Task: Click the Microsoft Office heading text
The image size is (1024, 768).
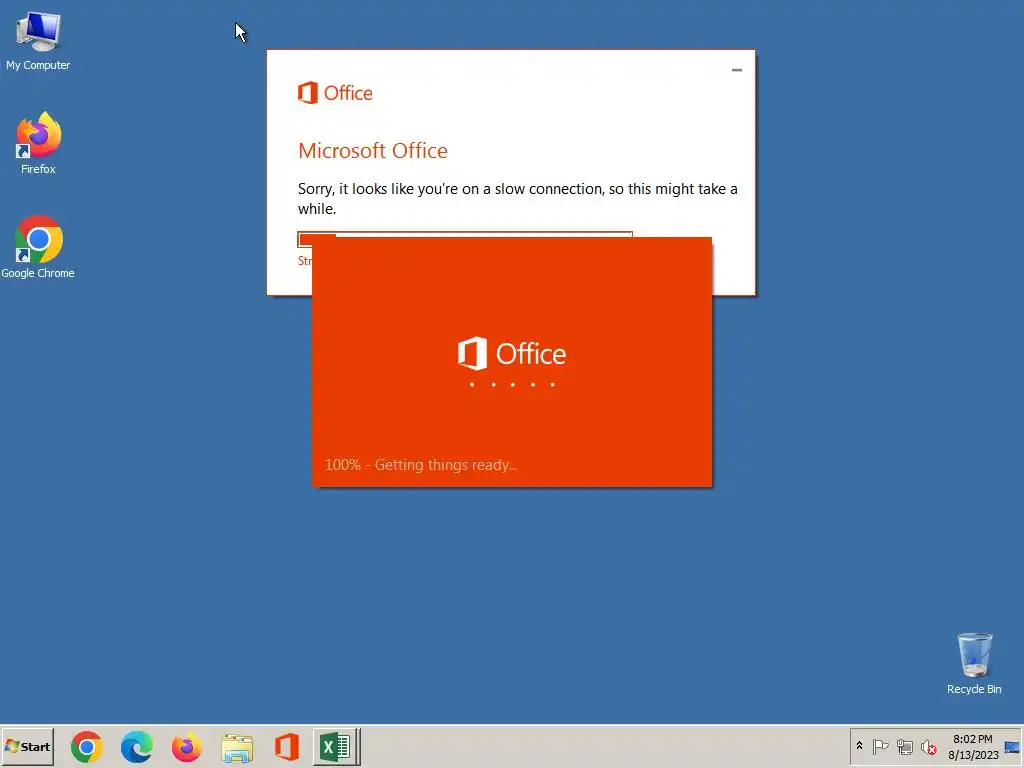Action: pos(373,151)
